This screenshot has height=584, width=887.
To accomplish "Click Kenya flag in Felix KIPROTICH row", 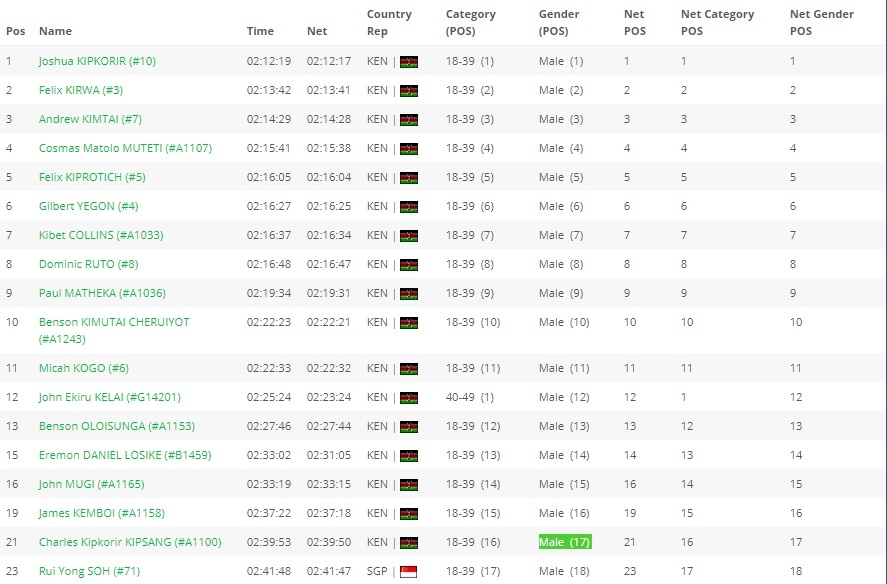I will coord(409,178).
